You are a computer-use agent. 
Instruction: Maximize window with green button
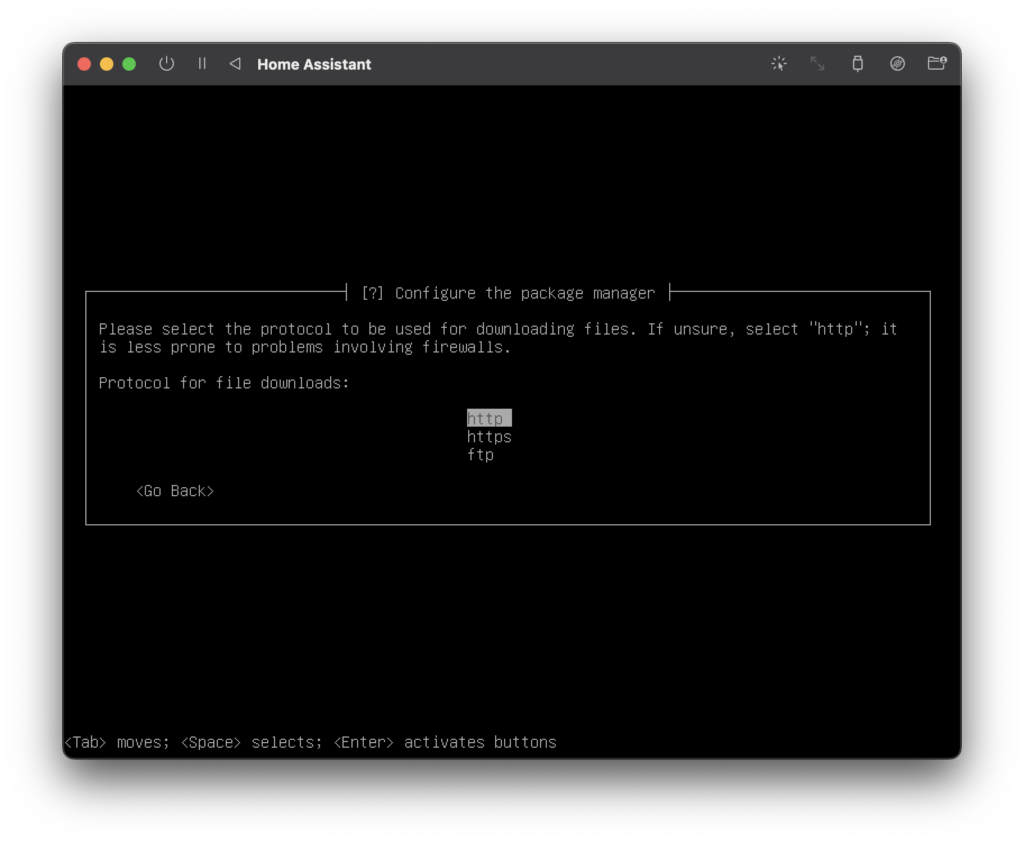point(129,64)
